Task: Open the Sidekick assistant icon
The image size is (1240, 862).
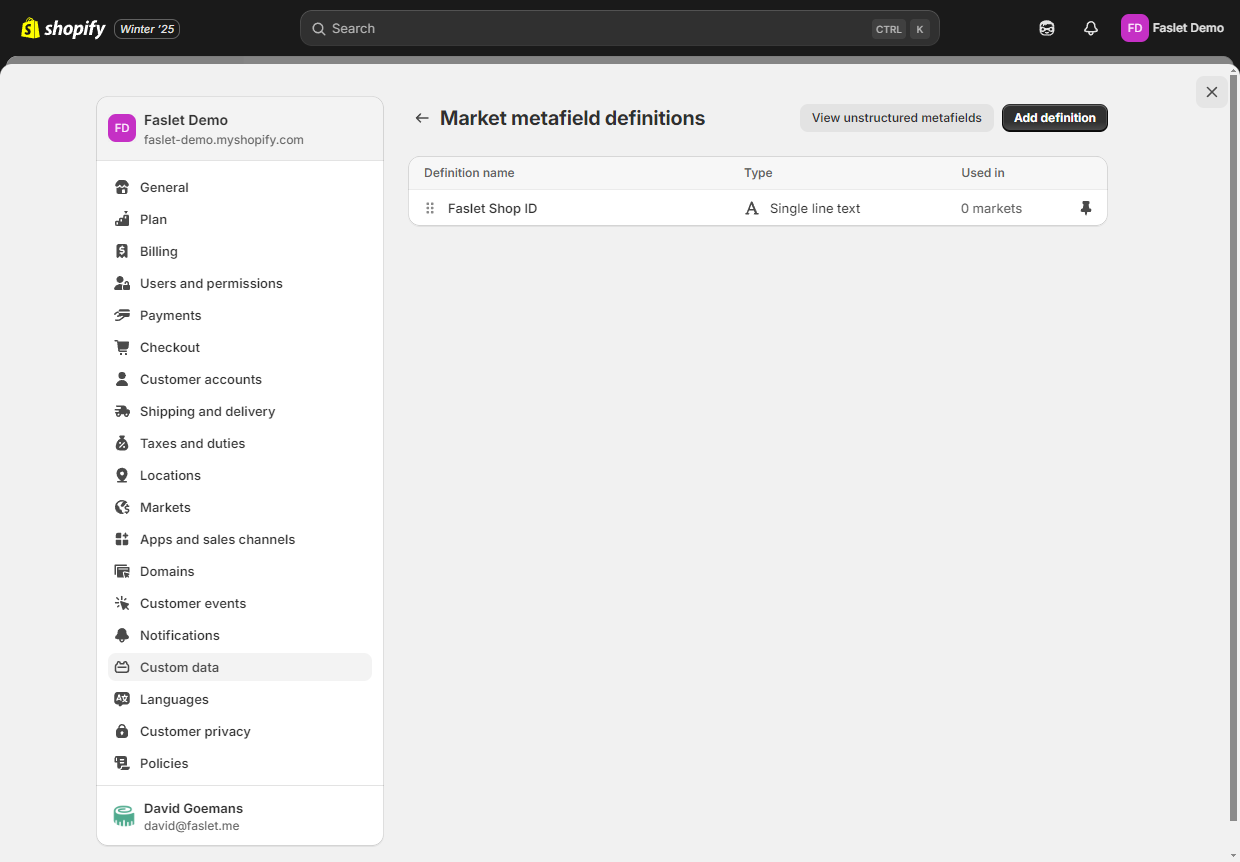Action: 1047,28
